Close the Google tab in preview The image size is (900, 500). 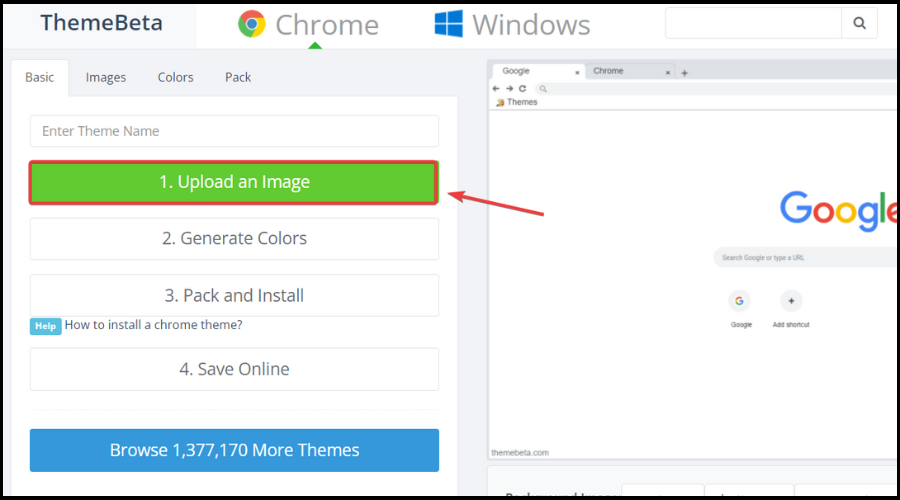pos(577,72)
